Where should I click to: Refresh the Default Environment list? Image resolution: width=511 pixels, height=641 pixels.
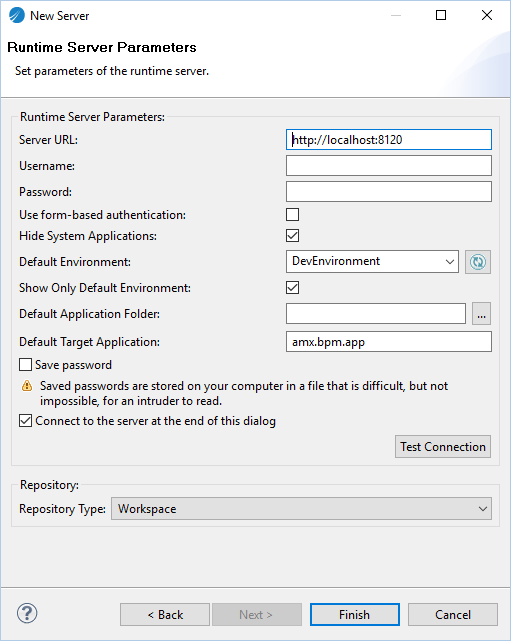(x=477, y=262)
